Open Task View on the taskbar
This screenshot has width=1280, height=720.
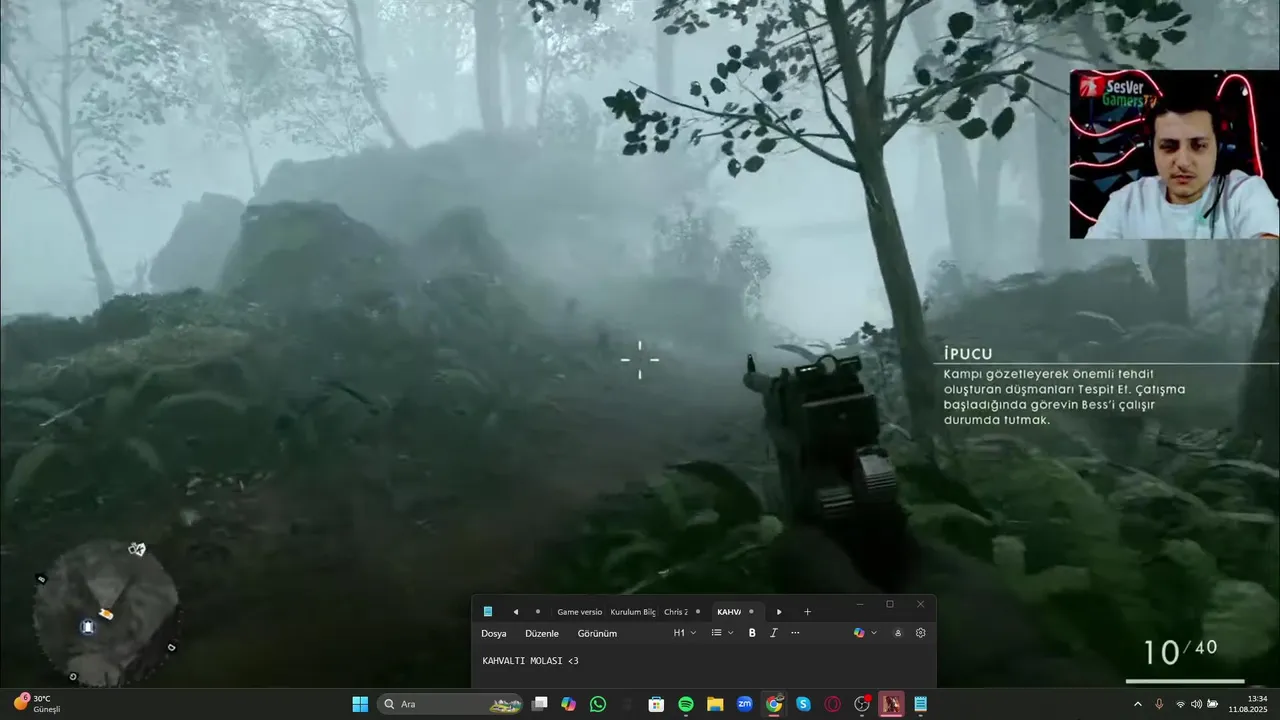pos(540,704)
